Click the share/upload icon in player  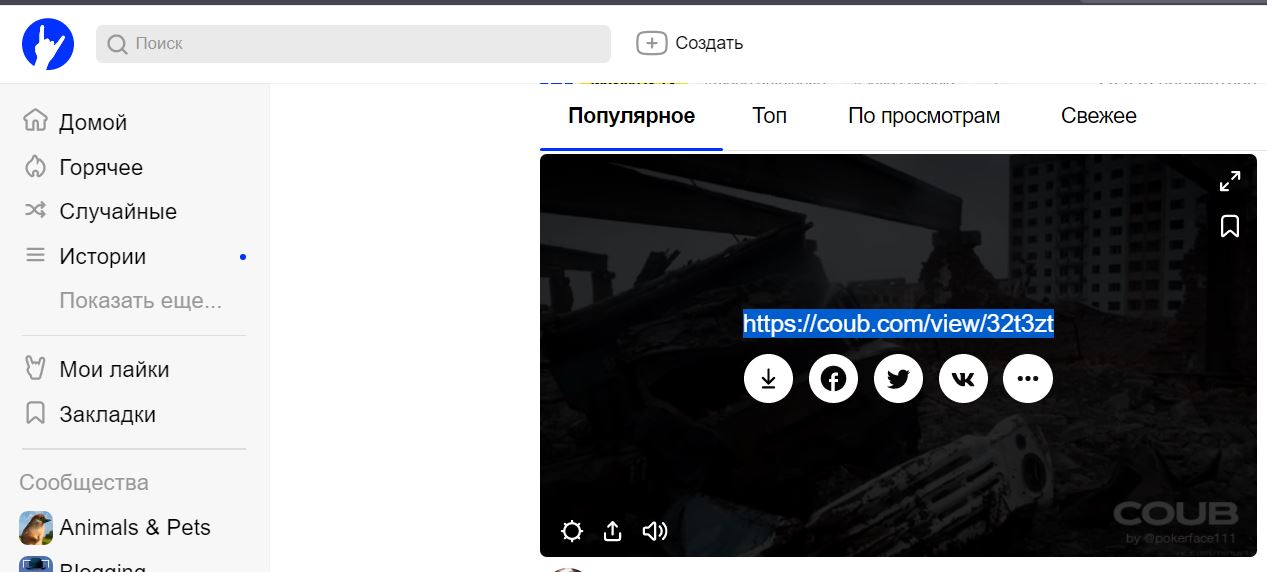click(613, 531)
